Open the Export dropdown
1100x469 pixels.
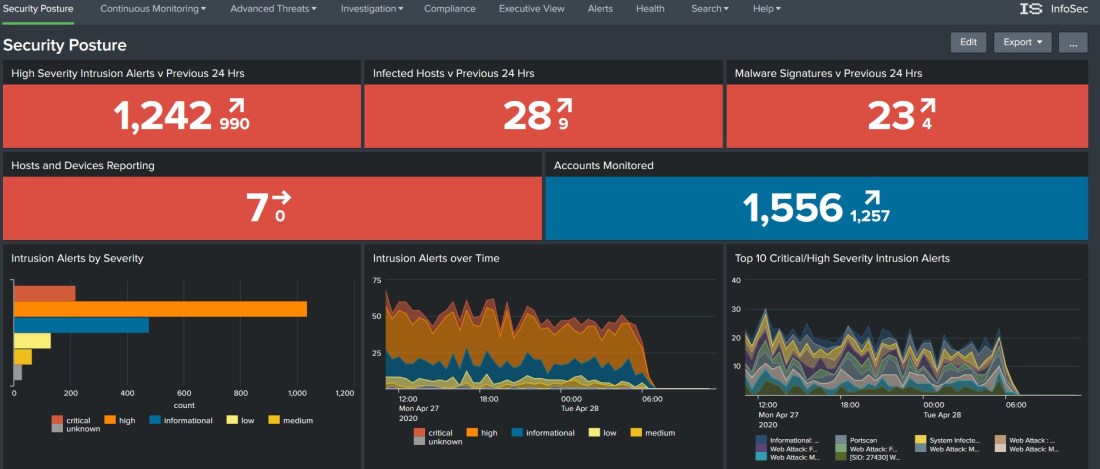click(x=1023, y=42)
